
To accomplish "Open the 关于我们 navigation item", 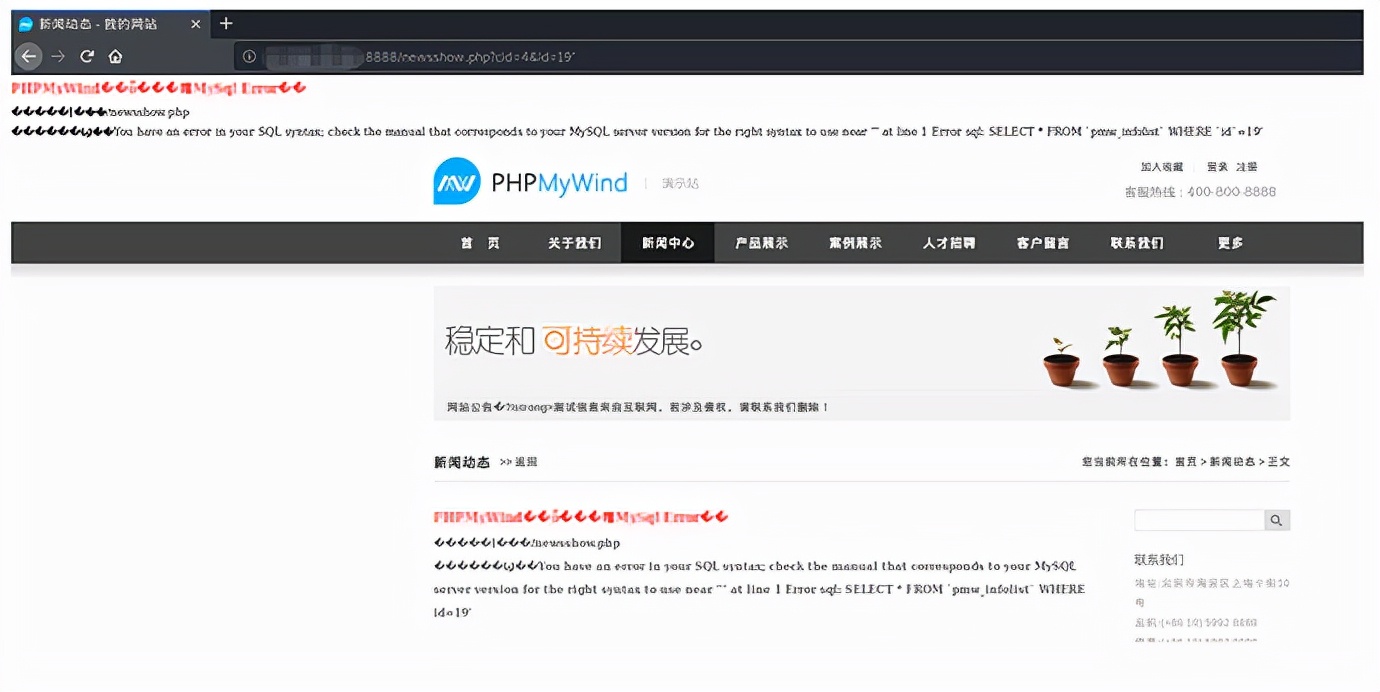I will pos(574,243).
